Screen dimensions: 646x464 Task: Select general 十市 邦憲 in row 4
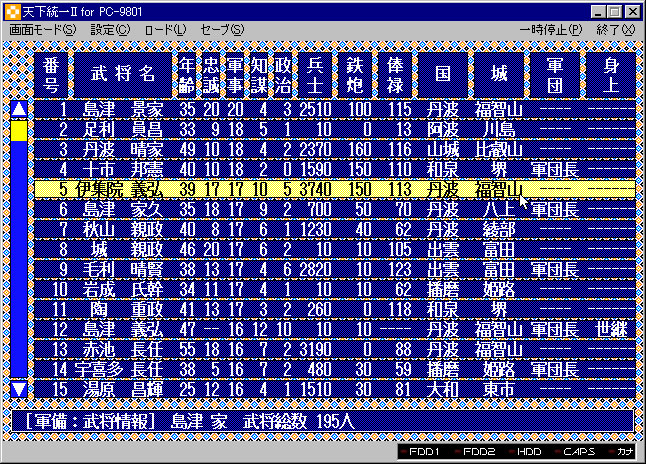(x=335, y=169)
